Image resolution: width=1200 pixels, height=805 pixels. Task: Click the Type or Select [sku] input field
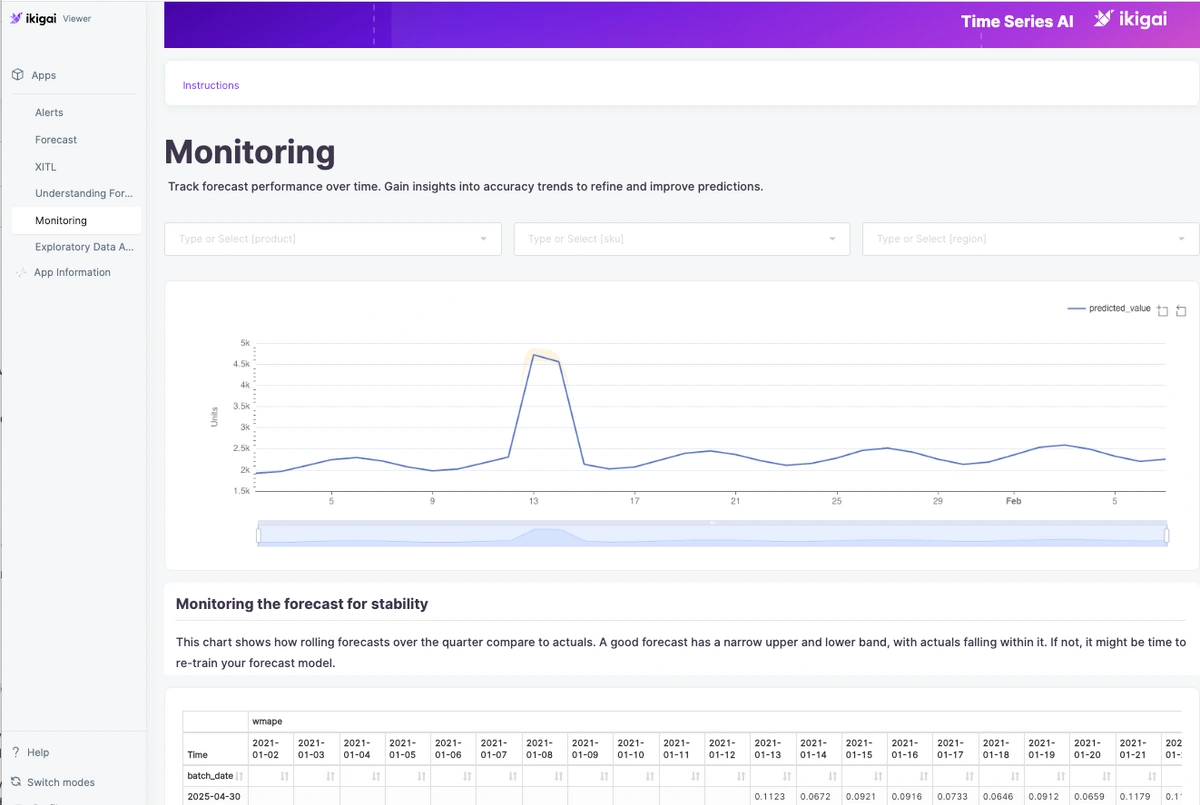(x=681, y=239)
